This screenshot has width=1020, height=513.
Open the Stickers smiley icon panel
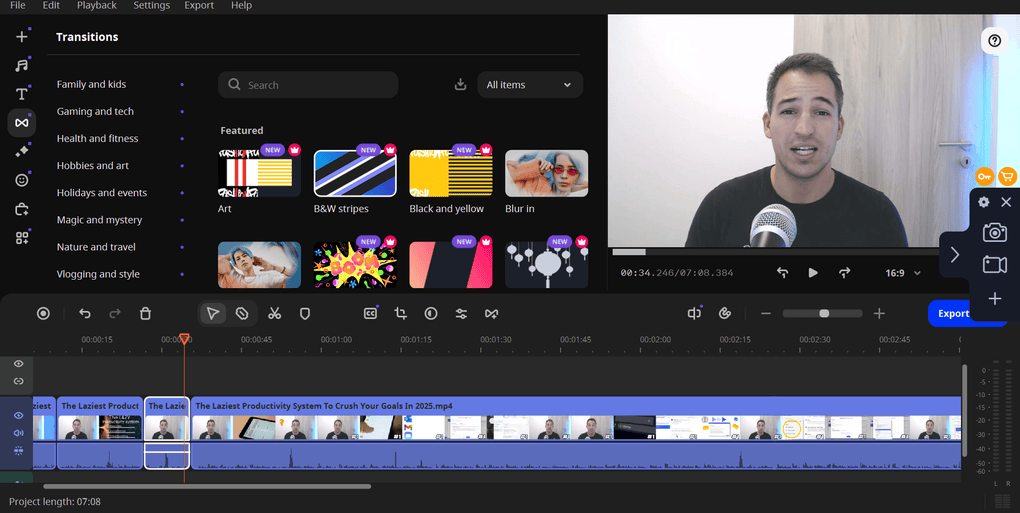pyautogui.click(x=21, y=180)
